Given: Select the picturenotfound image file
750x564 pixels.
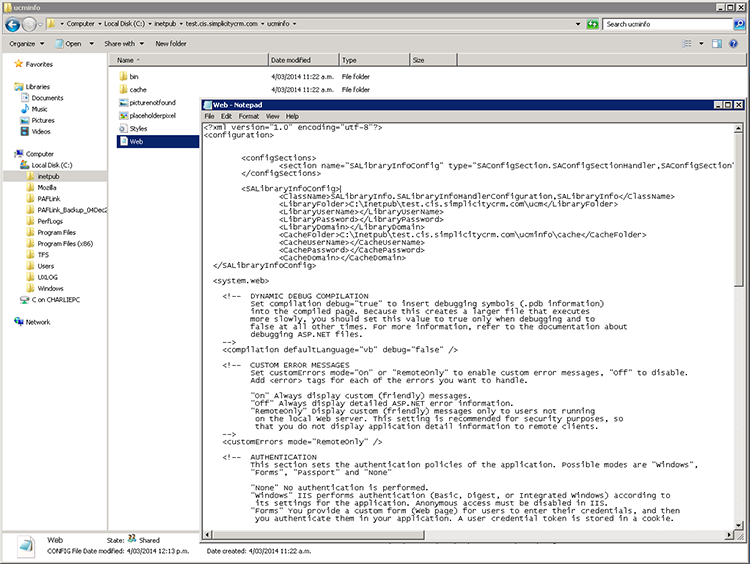Looking at the screenshot, I should (152, 102).
